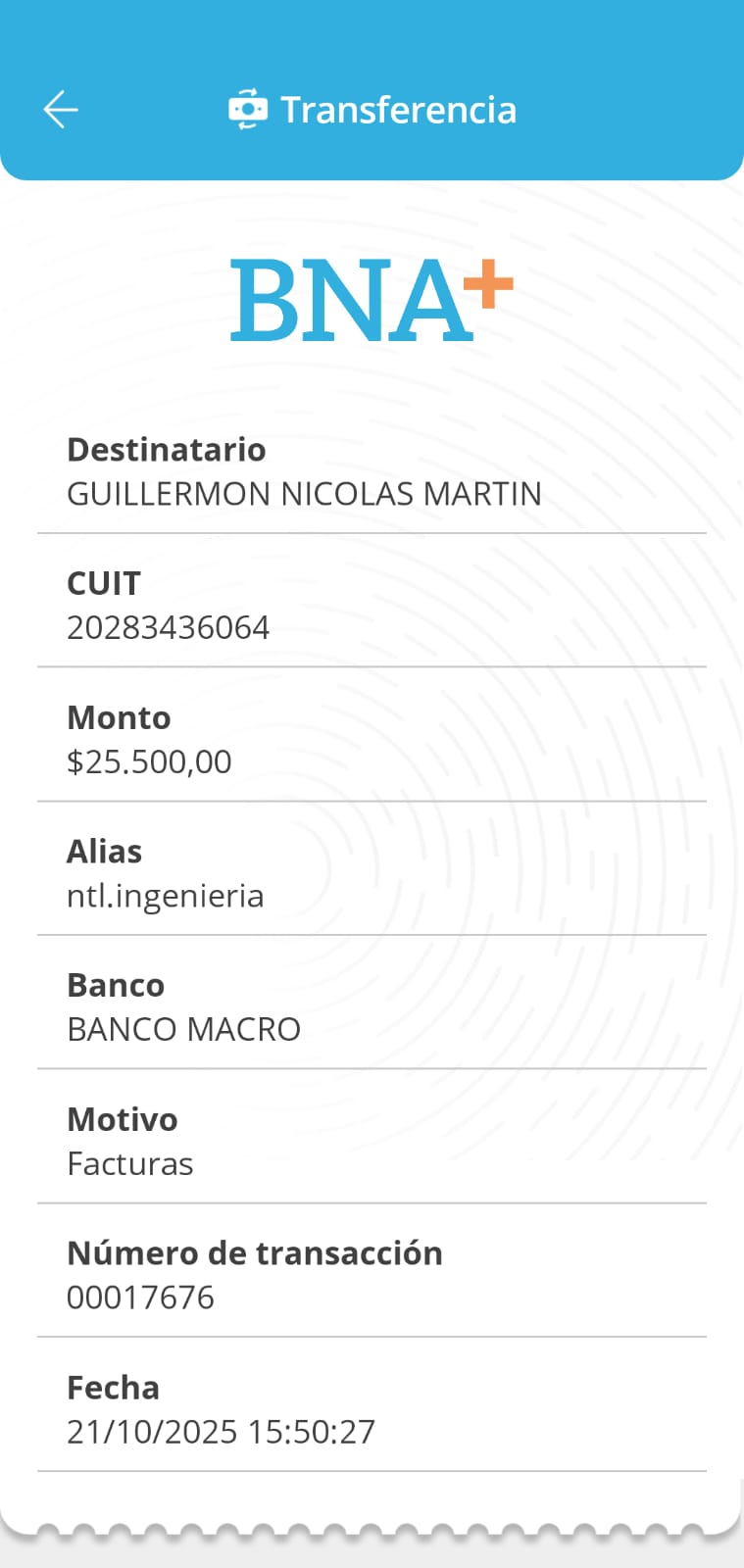Click the transfer icon in header
This screenshot has height=1568, width=744.
[x=247, y=109]
